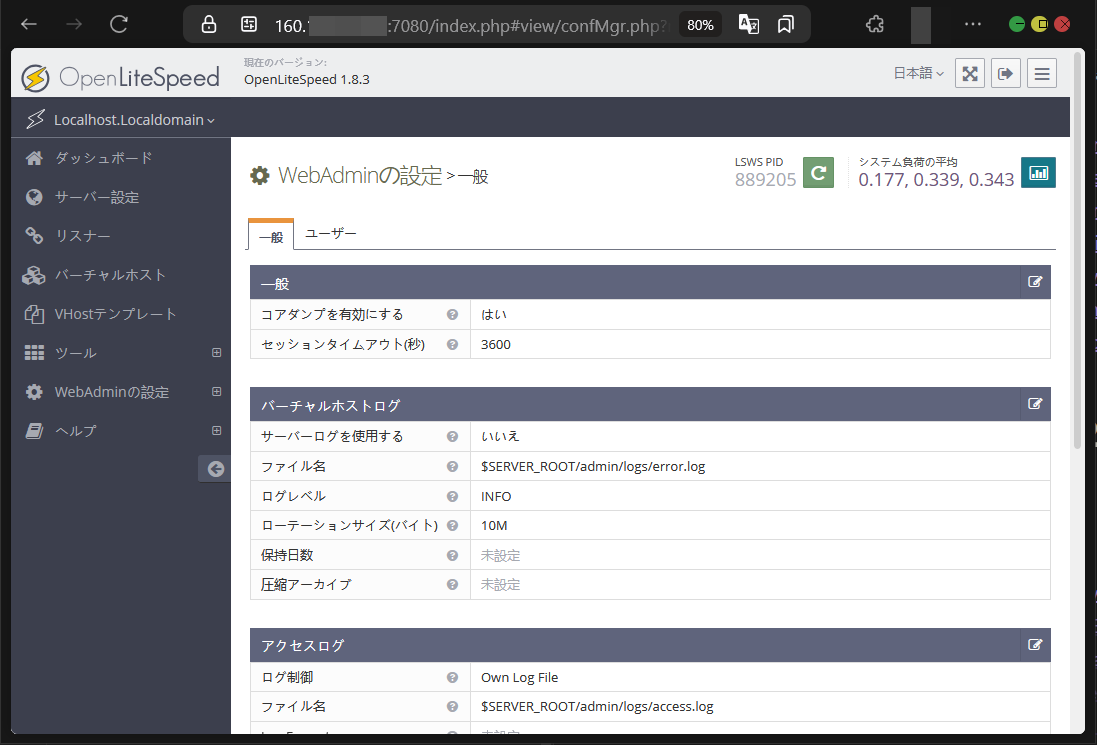Click the sign out icon

1005,73
